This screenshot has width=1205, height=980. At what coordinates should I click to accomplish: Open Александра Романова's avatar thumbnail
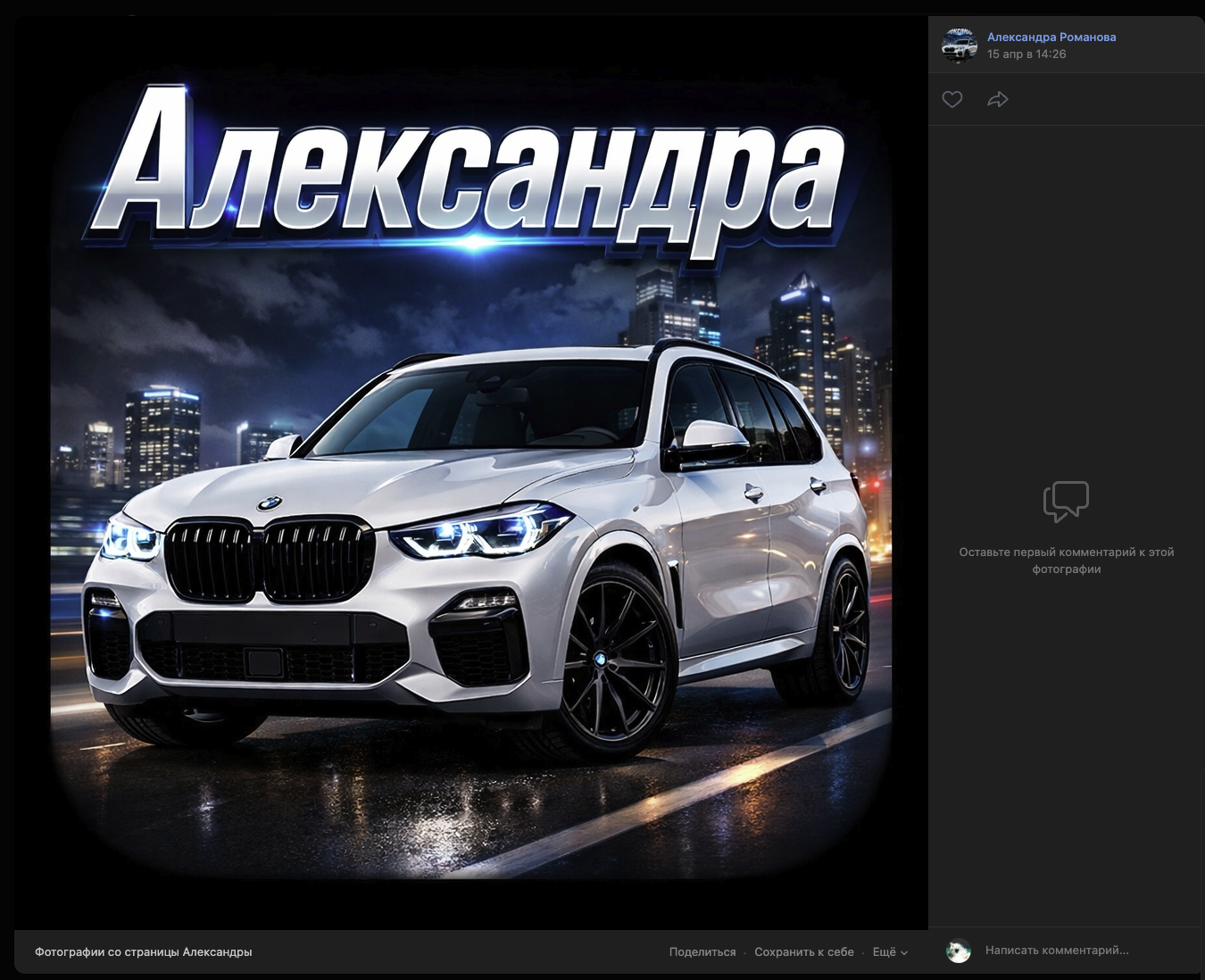(x=960, y=45)
